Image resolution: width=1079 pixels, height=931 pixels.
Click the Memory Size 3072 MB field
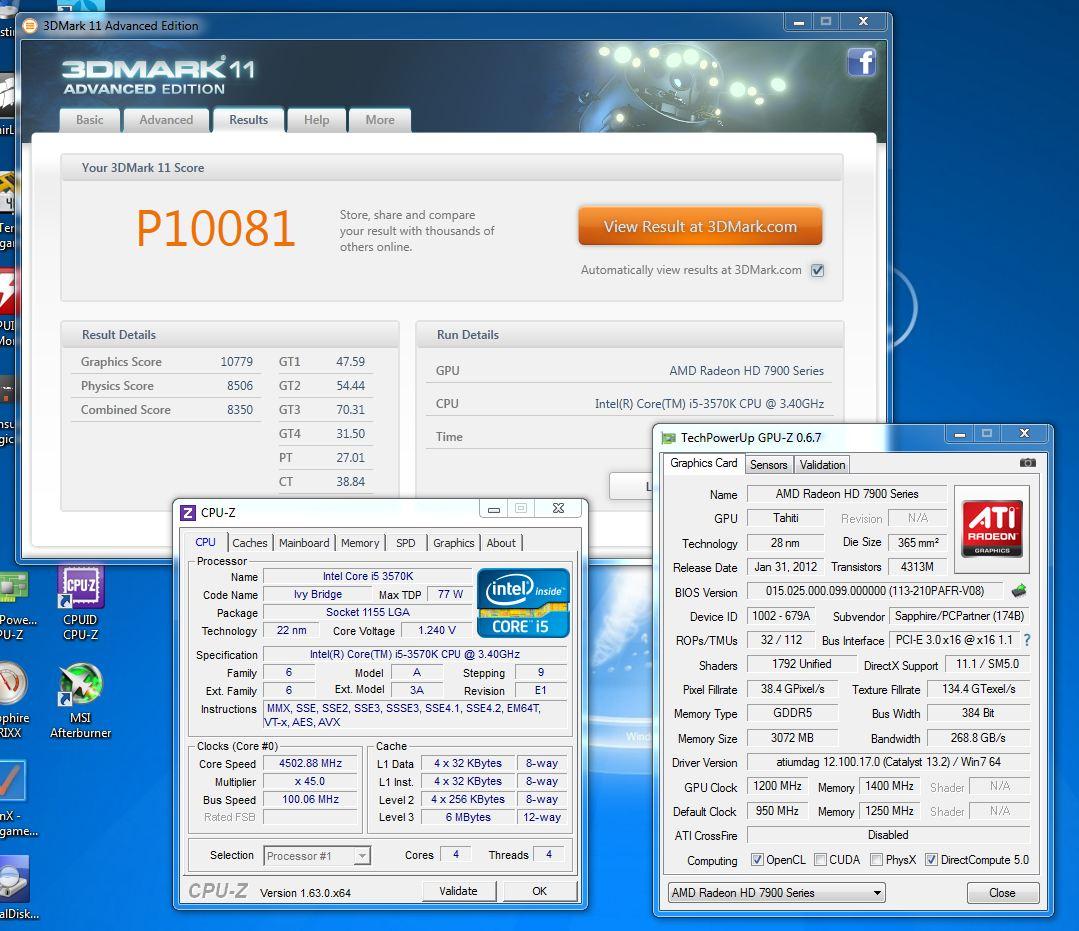[792, 738]
